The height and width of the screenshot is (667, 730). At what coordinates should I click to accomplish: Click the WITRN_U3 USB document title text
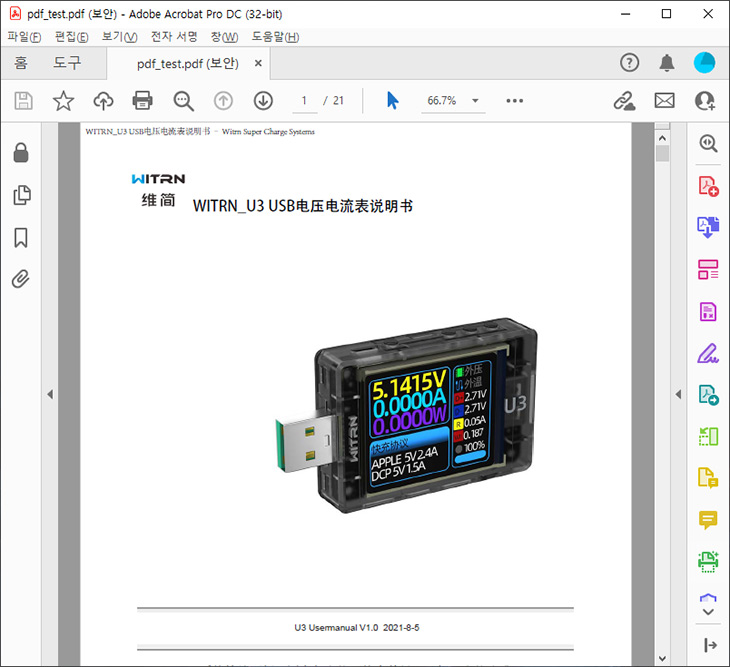pos(303,206)
